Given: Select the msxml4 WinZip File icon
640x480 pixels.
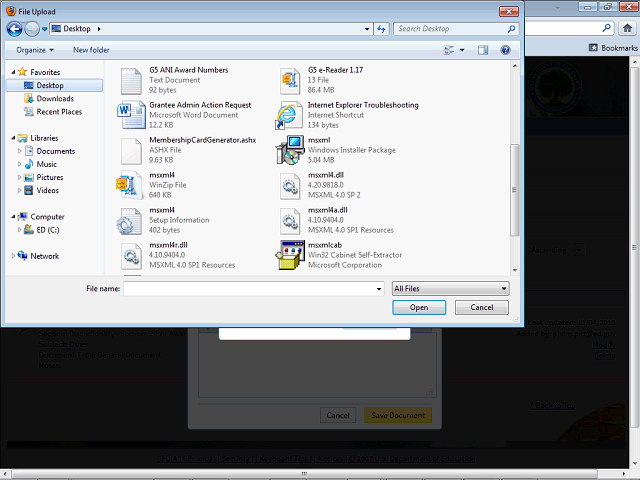Looking at the screenshot, I should click(x=130, y=186).
